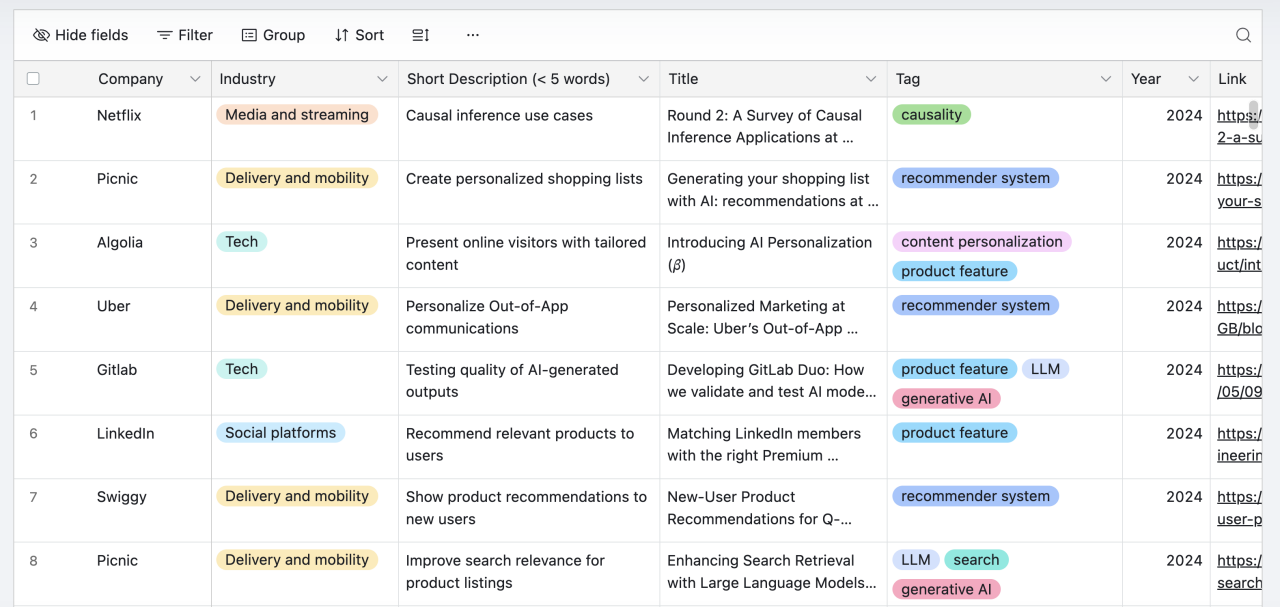Click Delivery and mobility in the Swiggy row
This screenshot has height=607, width=1280.
(x=297, y=496)
